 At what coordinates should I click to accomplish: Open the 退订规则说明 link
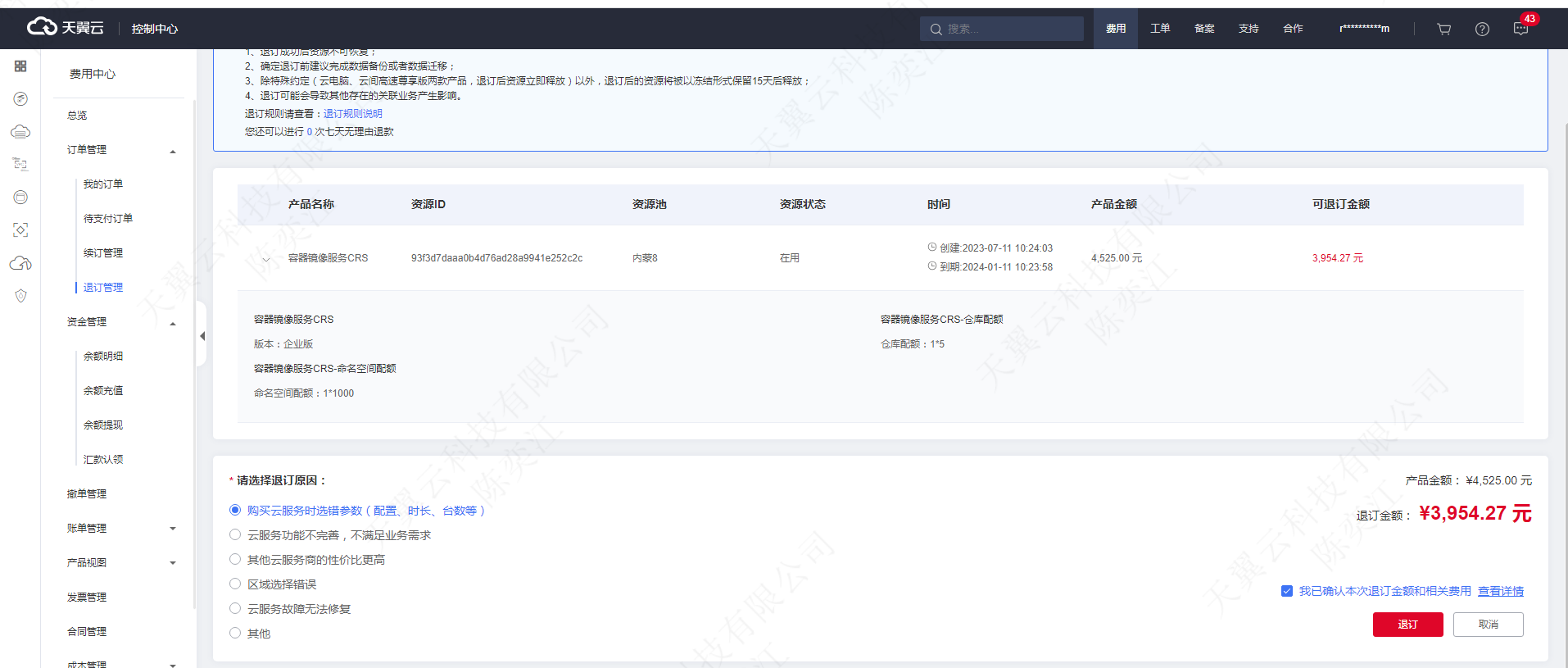[x=353, y=114]
